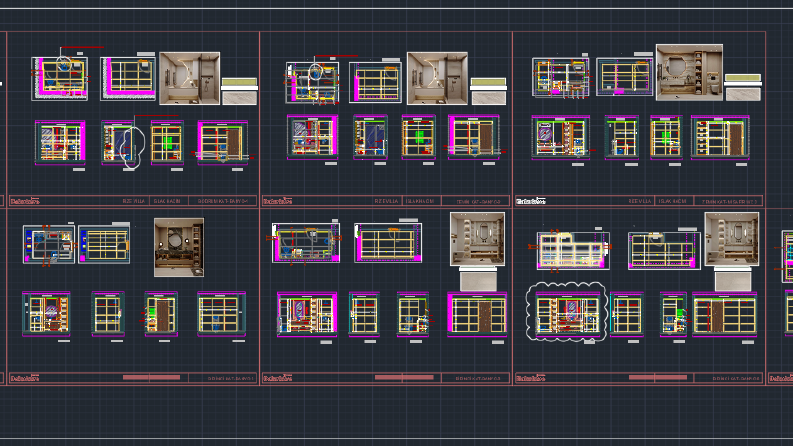Select the floor plan drawing in bottom-middle sheet
This screenshot has width=793, height=446.
[306, 243]
